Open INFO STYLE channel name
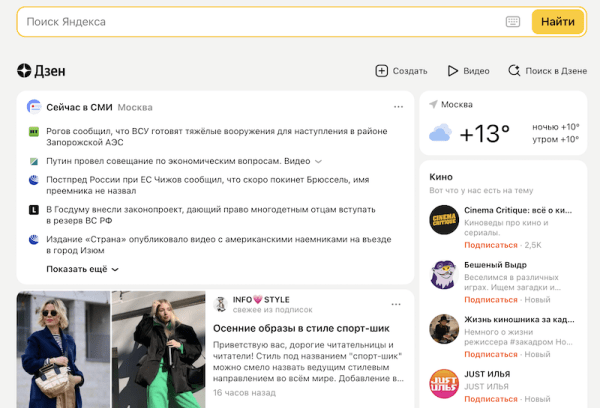The image size is (600, 408). [261, 300]
